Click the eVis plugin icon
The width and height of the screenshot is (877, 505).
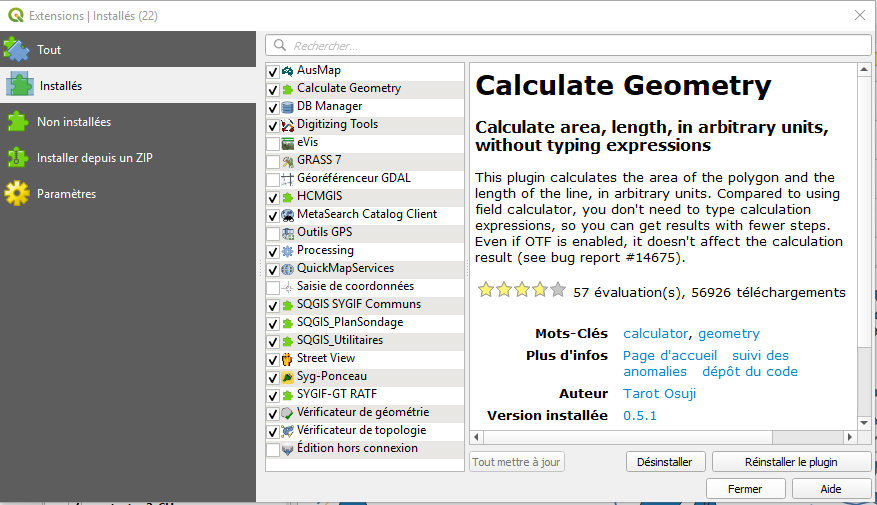click(287, 143)
